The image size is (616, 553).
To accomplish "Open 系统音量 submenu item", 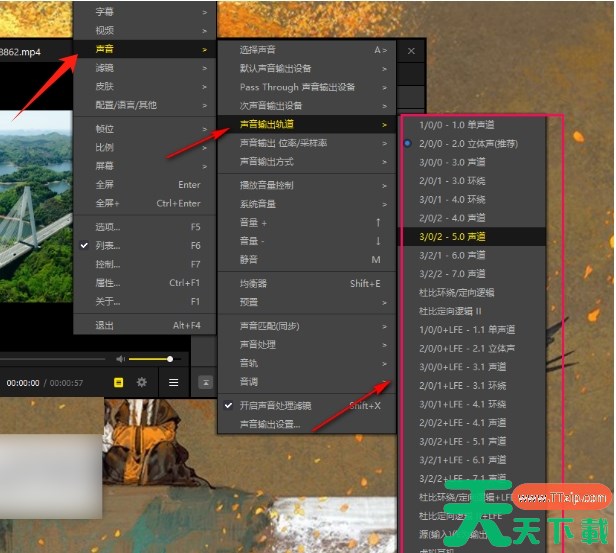I will pos(306,204).
